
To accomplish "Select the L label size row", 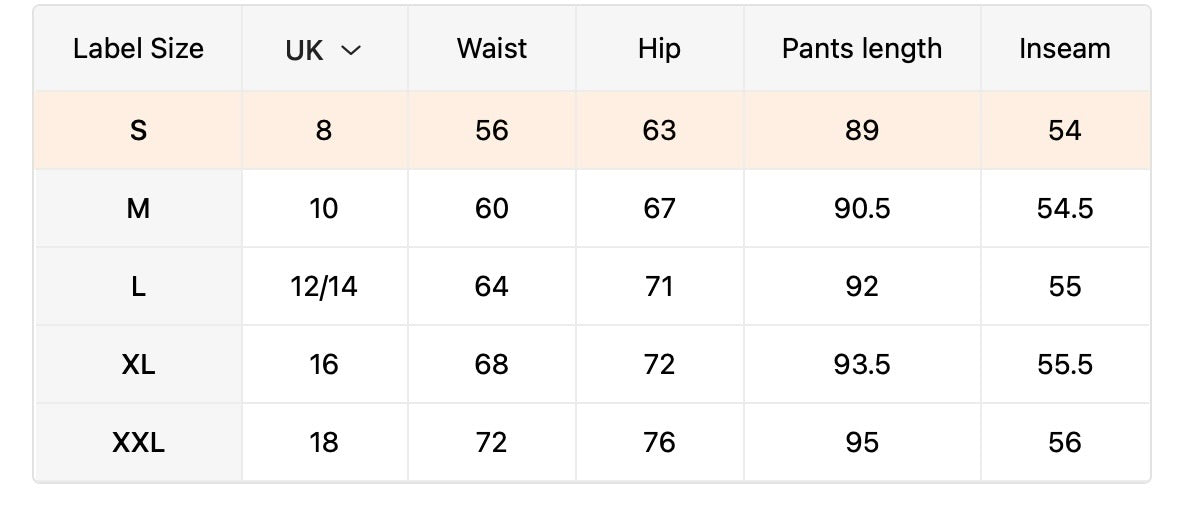I will (x=138, y=287).
